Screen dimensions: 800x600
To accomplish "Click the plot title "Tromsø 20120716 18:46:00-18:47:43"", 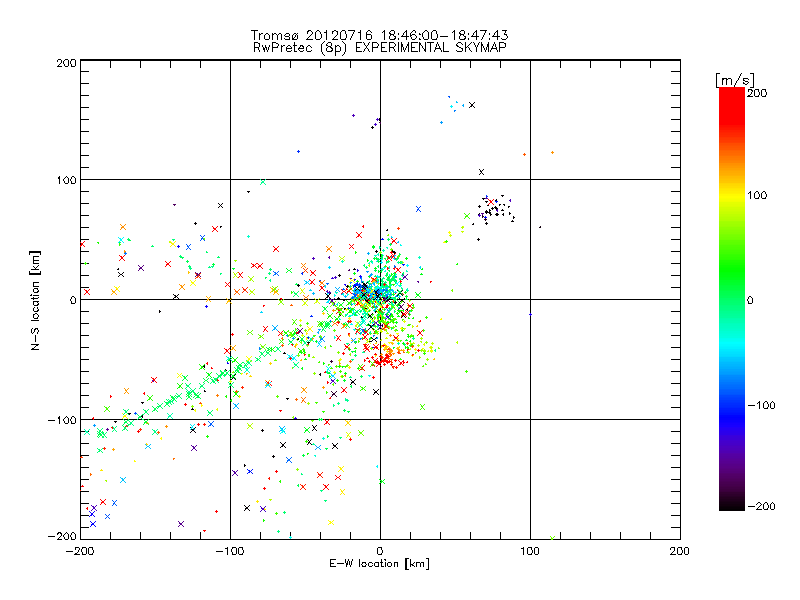I will point(380,35).
